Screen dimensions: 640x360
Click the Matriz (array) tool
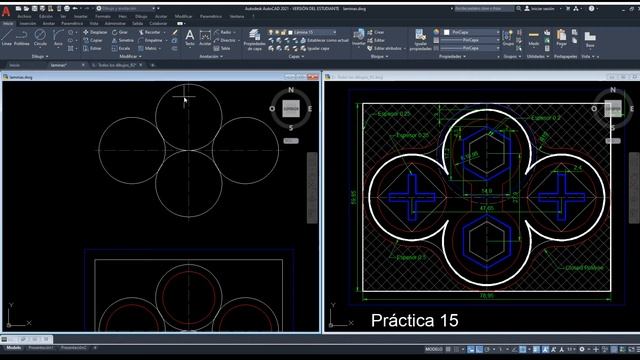coord(148,49)
